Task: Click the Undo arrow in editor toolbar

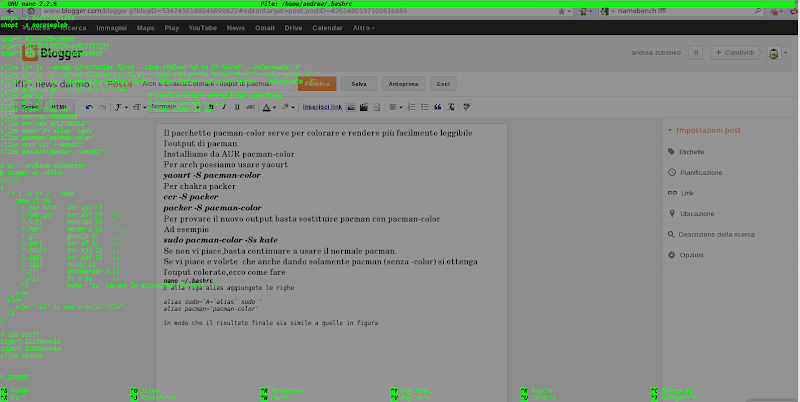Action: pyautogui.click(x=89, y=107)
